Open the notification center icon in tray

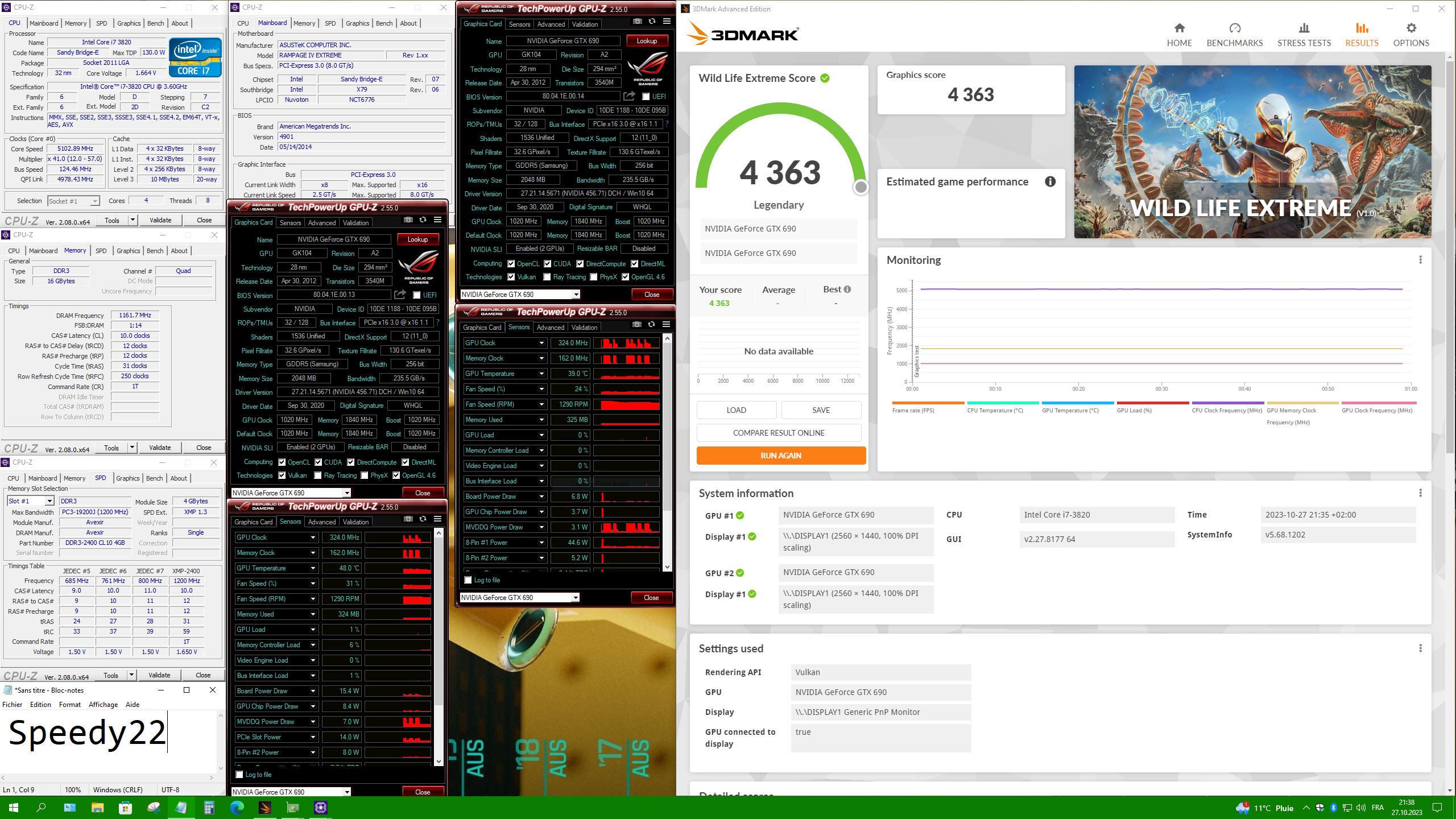[1437, 808]
